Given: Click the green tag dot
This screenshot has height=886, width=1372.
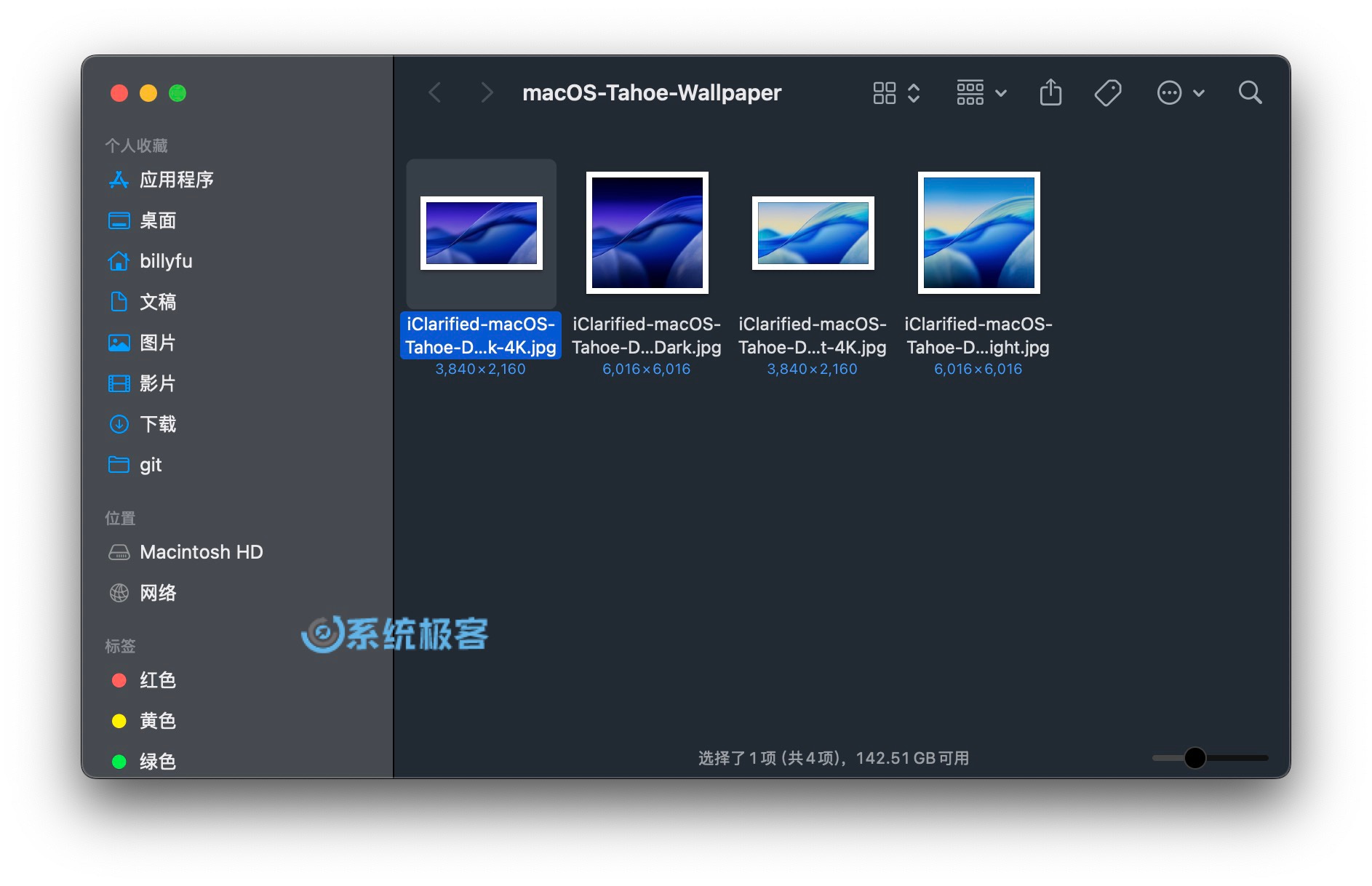Looking at the screenshot, I should tap(119, 762).
